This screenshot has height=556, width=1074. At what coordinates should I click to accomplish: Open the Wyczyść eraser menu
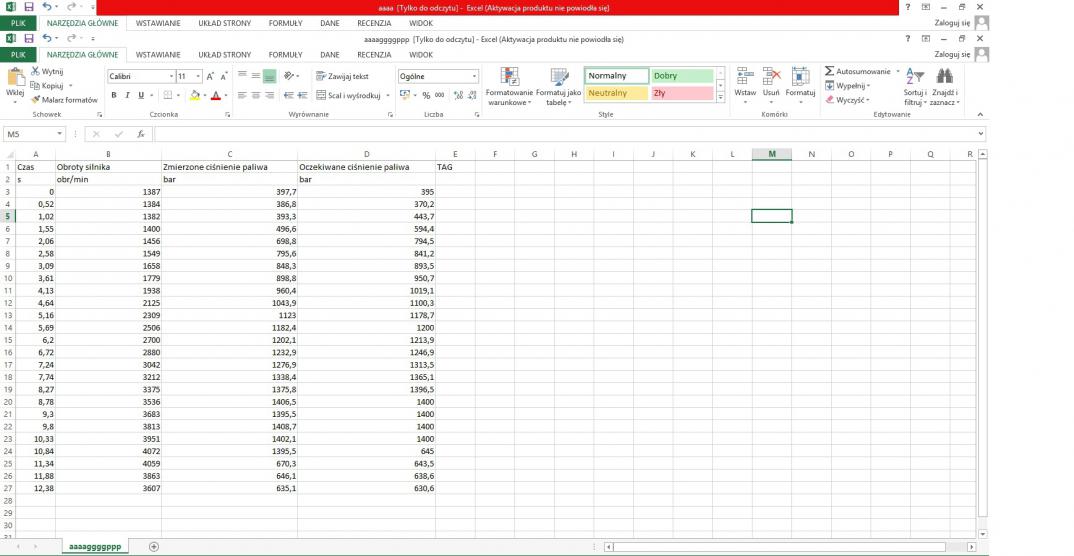tap(847, 100)
